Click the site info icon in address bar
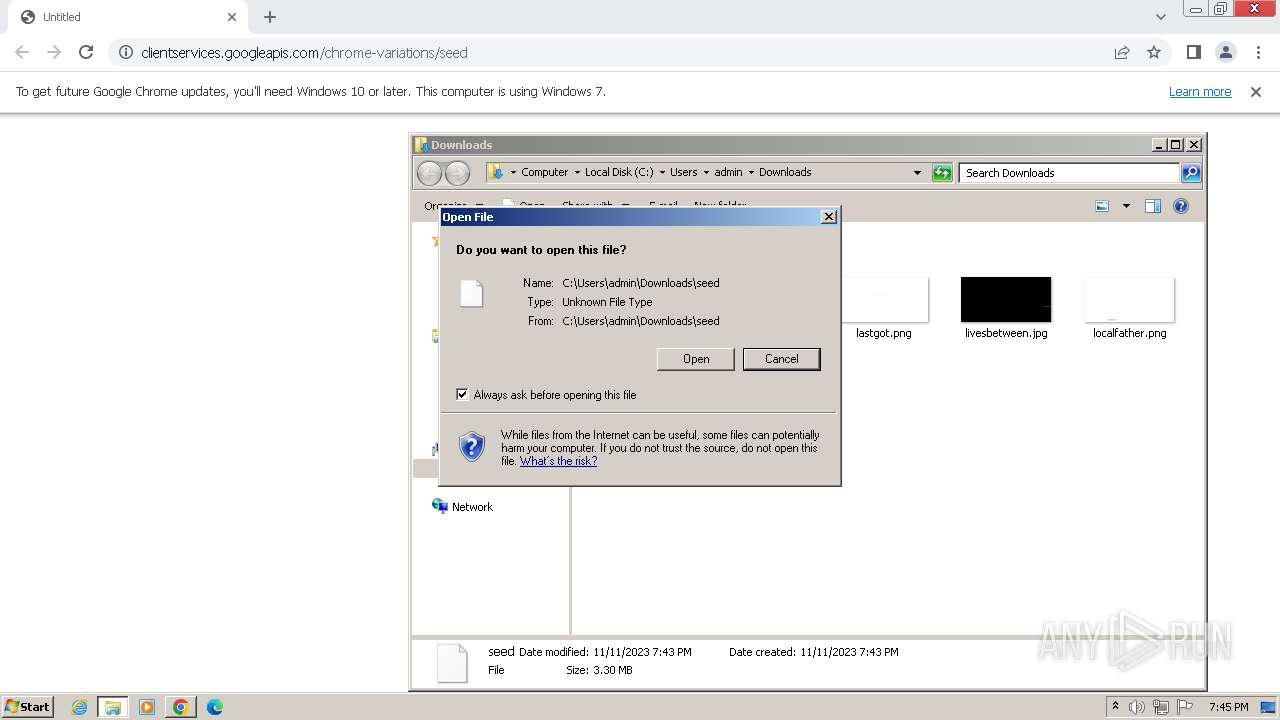Screen dimensions: 1280x720 pos(126,52)
